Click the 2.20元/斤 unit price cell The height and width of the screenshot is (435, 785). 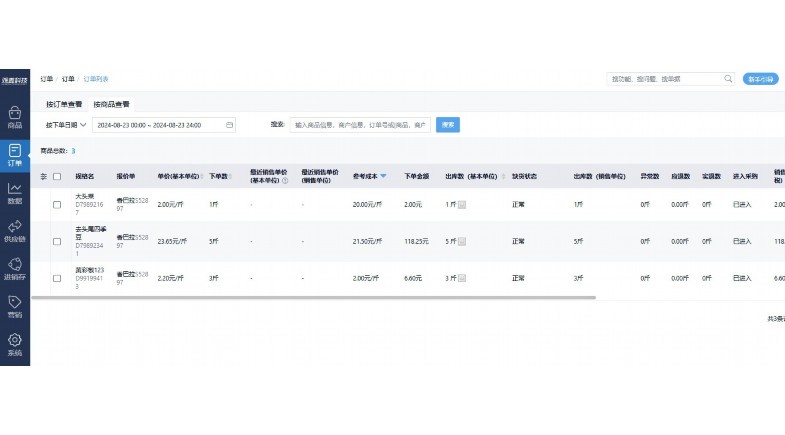tap(170, 278)
